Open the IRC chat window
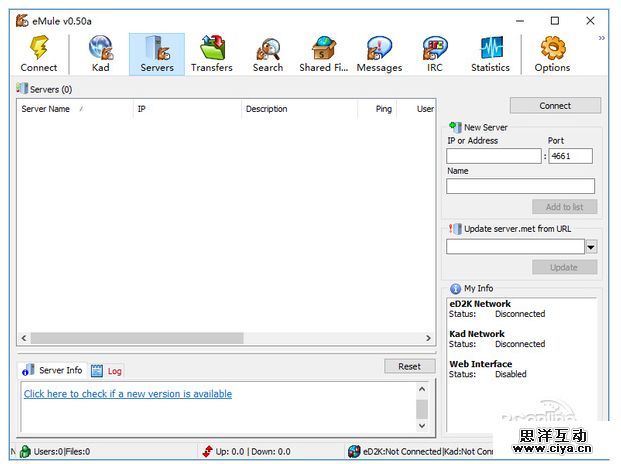 click(x=434, y=48)
